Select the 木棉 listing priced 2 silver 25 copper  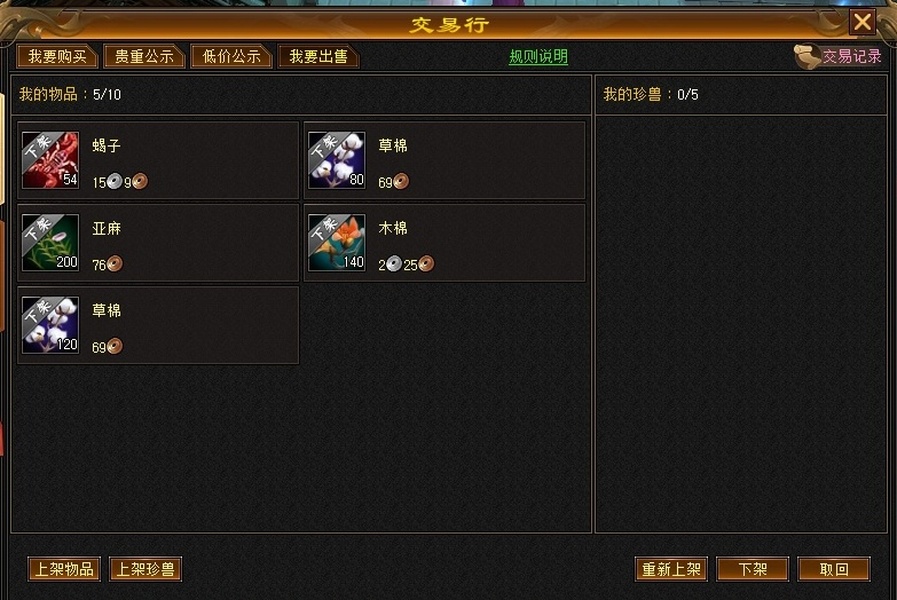[x=444, y=243]
